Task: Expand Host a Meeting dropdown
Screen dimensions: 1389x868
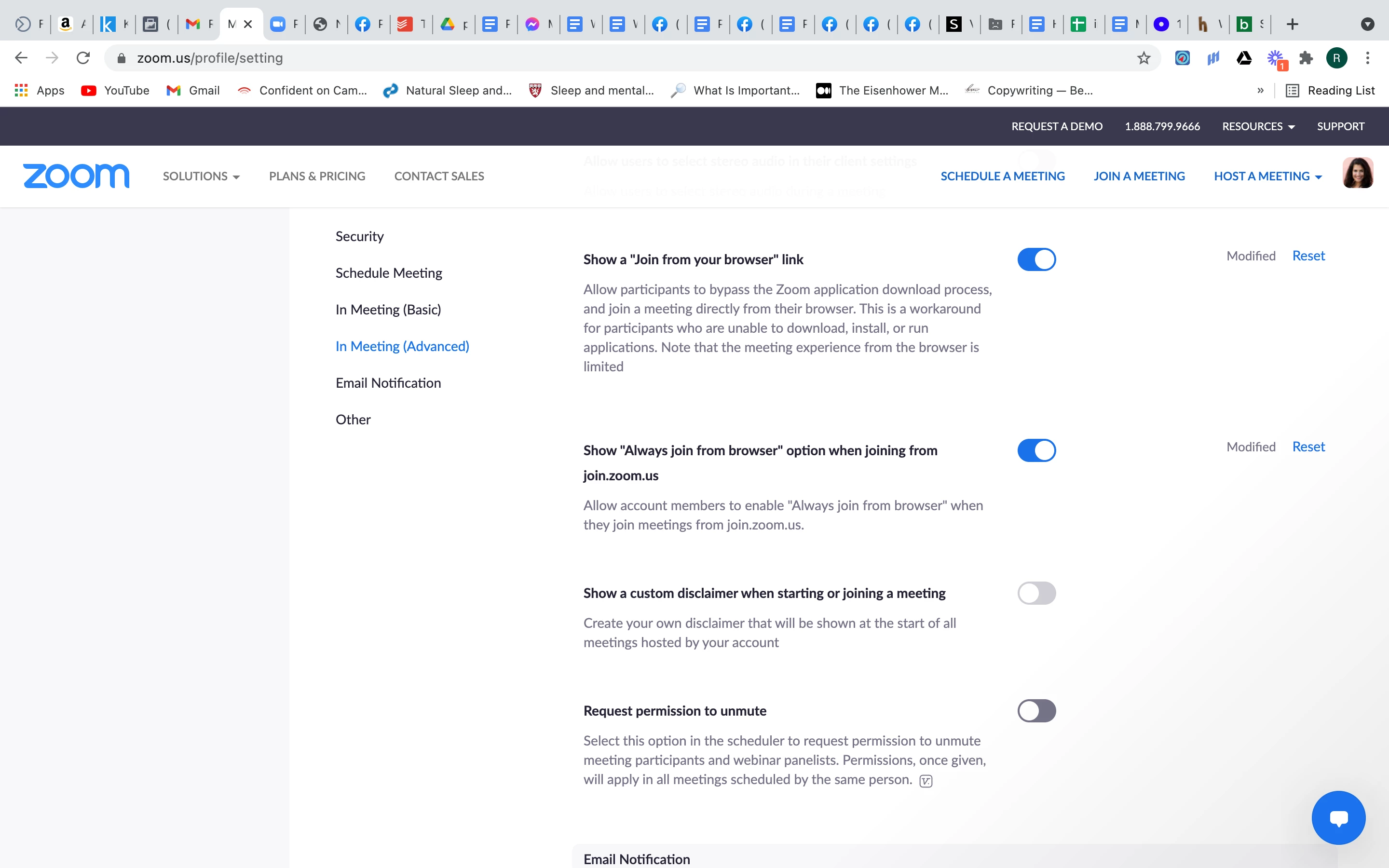Action: [x=1267, y=176]
